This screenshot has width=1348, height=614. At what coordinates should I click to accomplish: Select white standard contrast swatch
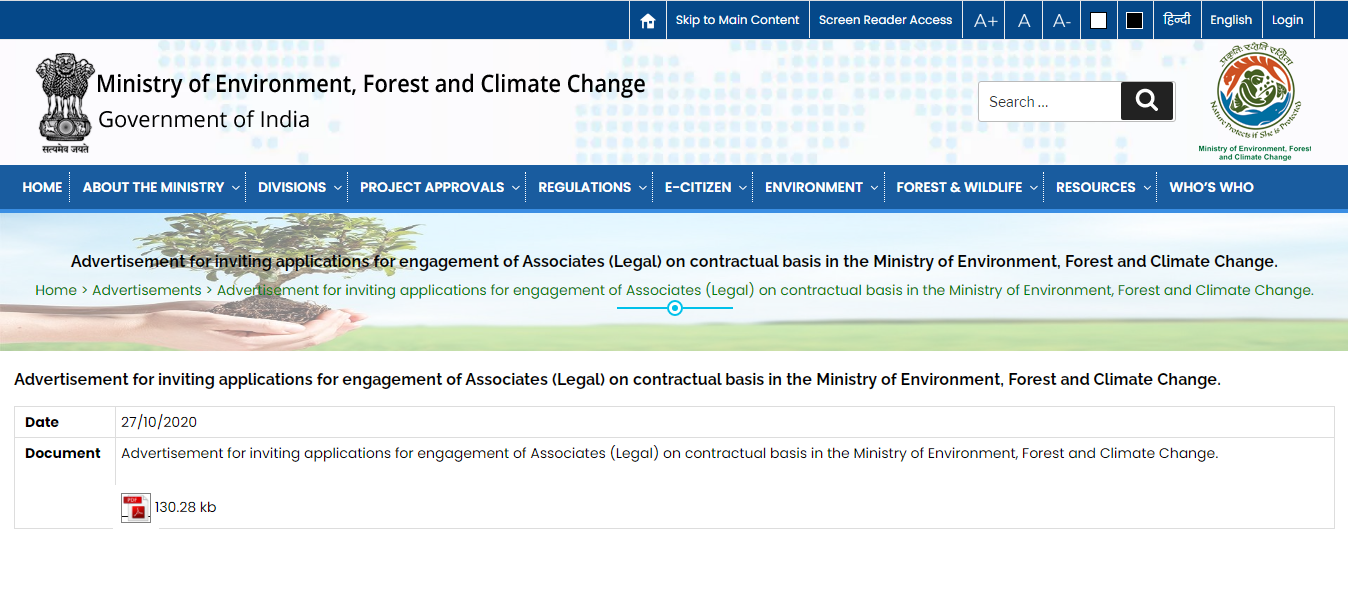[x=1098, y=20]
